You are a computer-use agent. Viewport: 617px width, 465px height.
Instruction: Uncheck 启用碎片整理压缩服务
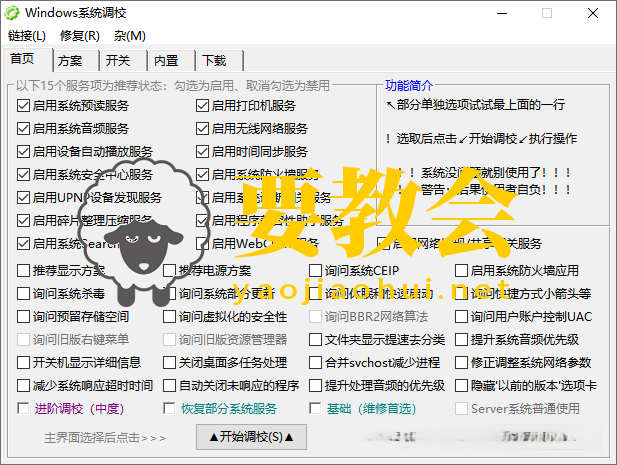pos(24,221)
